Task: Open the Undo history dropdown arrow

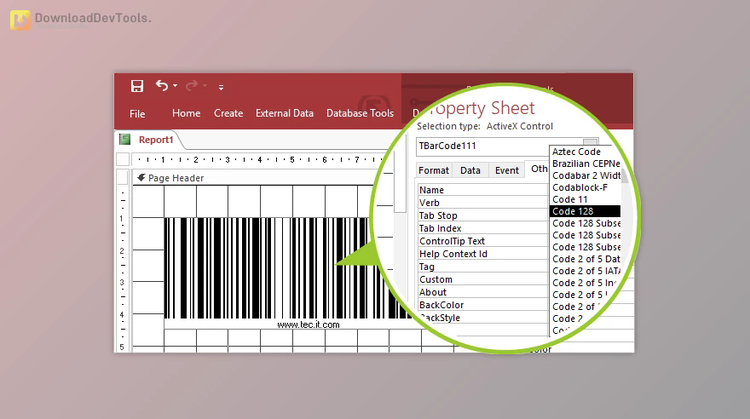Action: (x=175, y=86)
